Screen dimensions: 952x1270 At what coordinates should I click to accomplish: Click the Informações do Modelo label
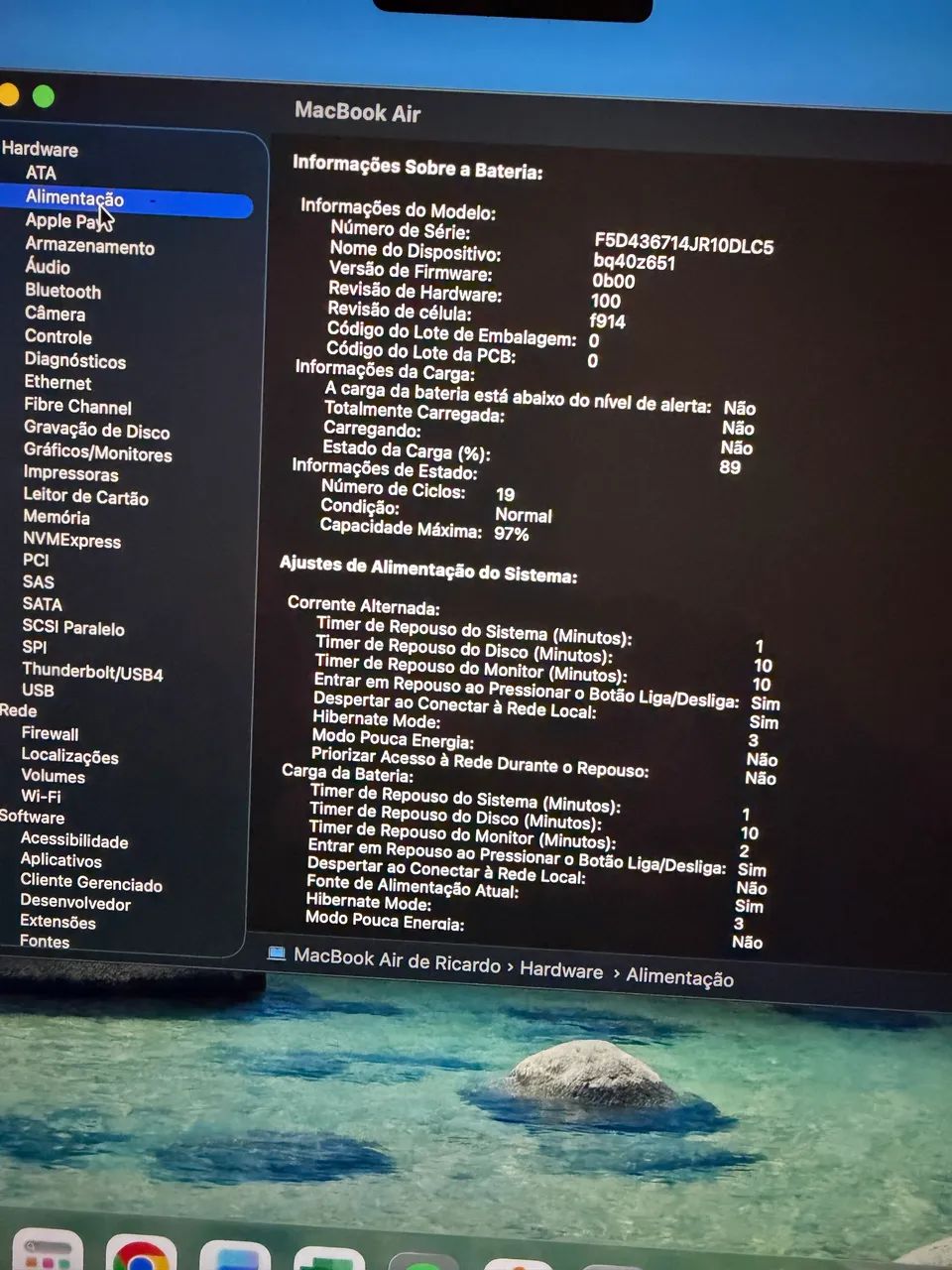click(x=398, y=209)
